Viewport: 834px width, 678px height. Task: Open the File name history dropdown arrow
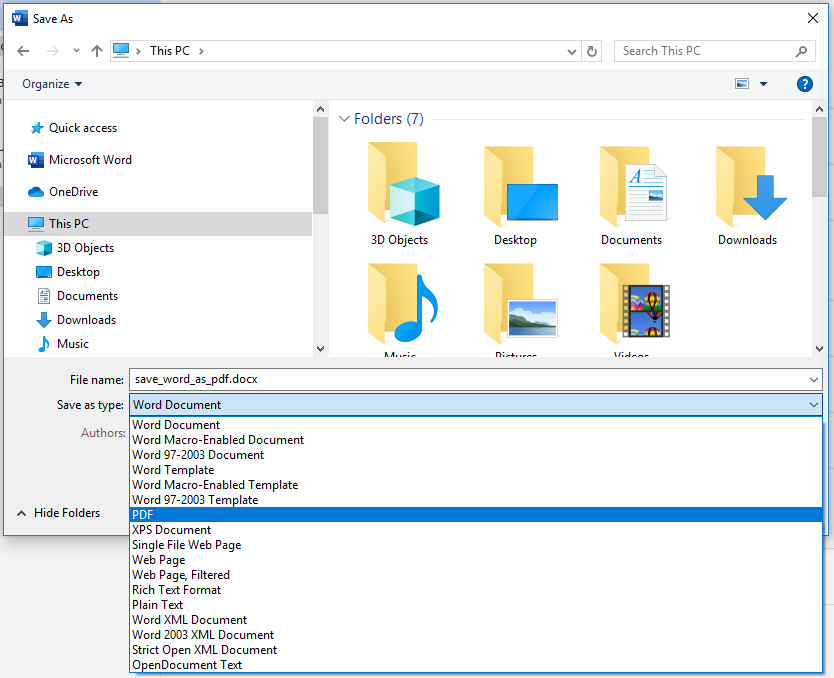click(x=814, y=380)
